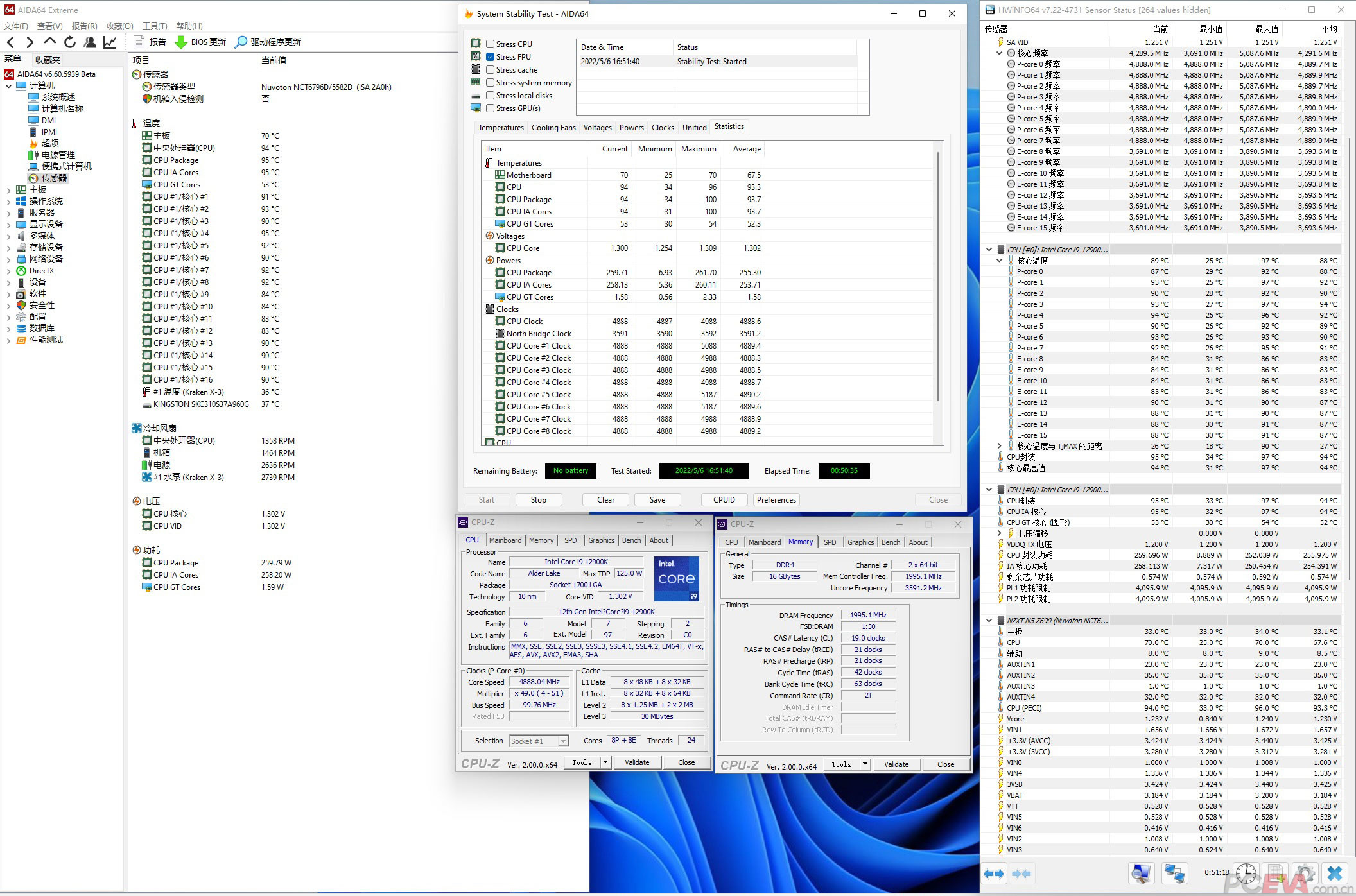The width and height of the screenshot is (1356, 896).
Task: Expand the 主板 tree node
Action: click(x=8, y=190)
